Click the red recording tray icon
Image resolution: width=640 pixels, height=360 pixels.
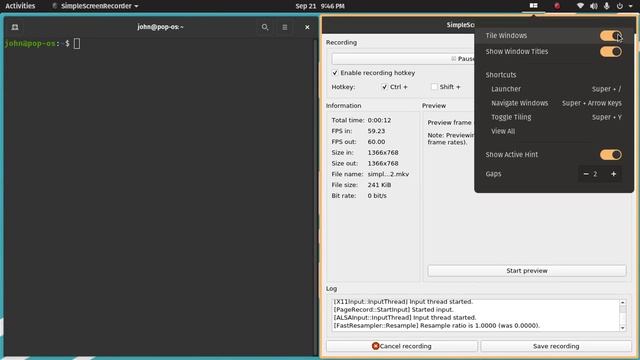[x=557, y=6]
